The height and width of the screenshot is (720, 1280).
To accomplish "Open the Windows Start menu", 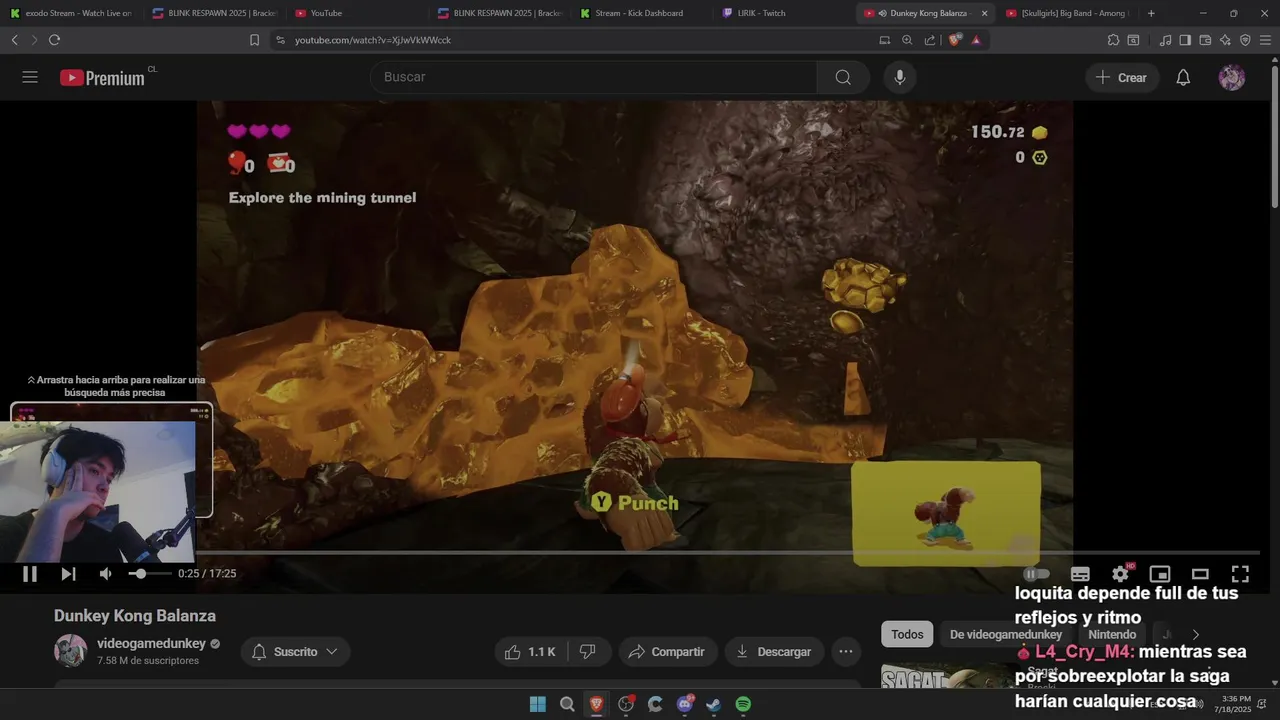I will [538, 704].
